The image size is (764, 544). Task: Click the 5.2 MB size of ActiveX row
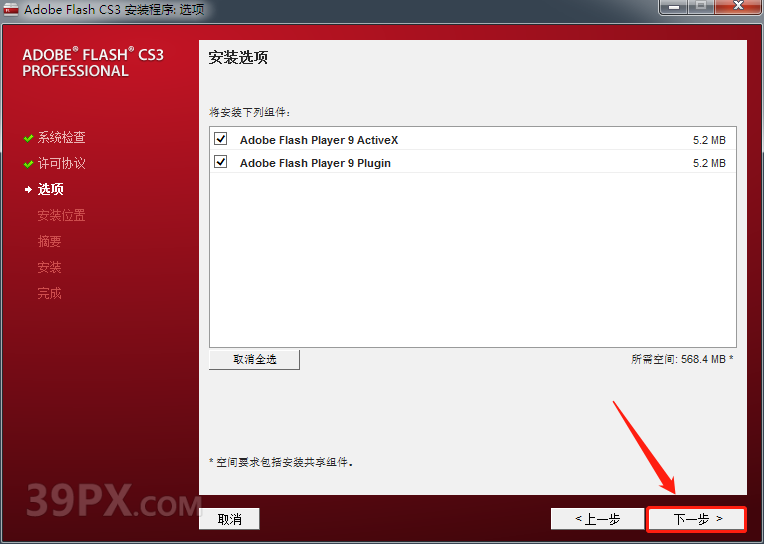tap(709, 140)
